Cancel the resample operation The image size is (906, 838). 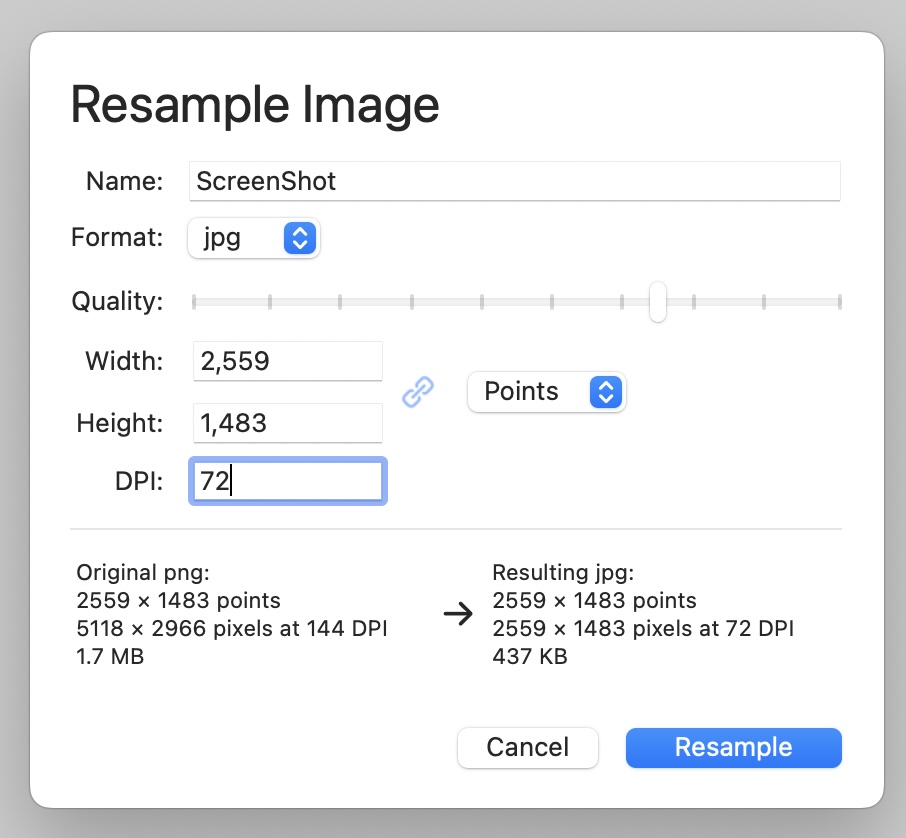coord(527,747)
